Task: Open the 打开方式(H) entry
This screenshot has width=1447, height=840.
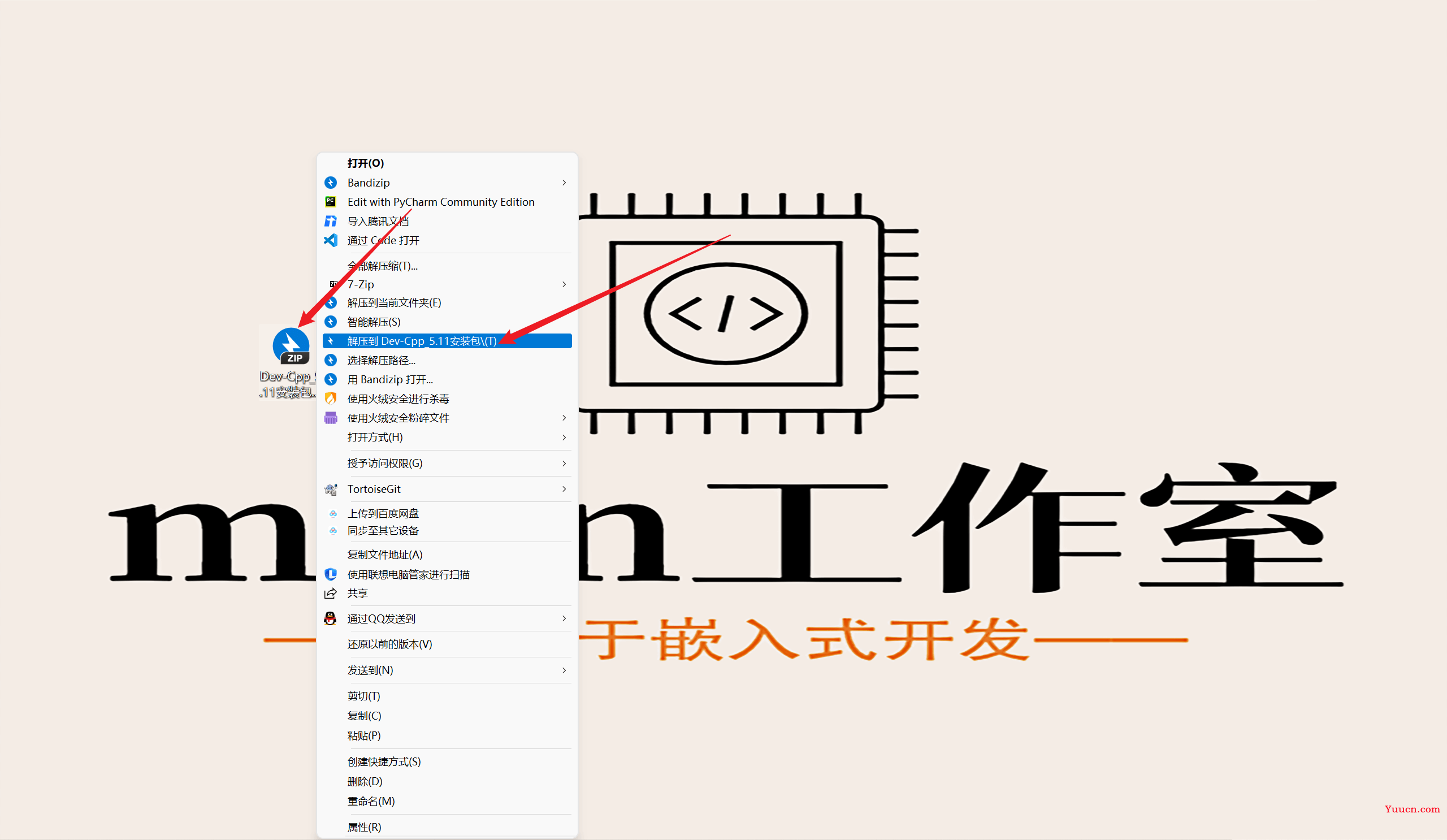Action: (447, 438)
